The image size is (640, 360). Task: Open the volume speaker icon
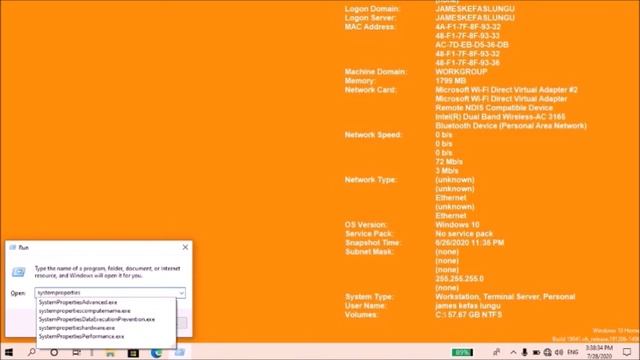(559, 352)
